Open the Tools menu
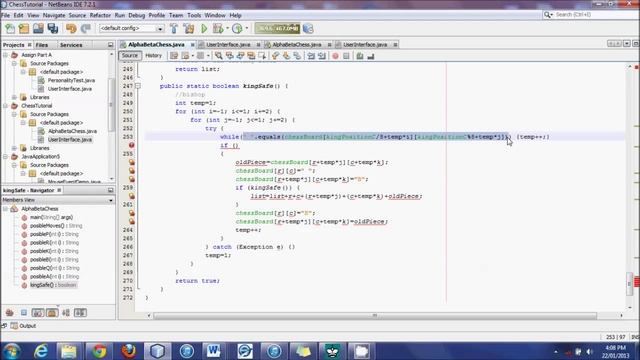The width and height of the screenshot is (640, 360). pyautogui.click(x=194, y=15)
